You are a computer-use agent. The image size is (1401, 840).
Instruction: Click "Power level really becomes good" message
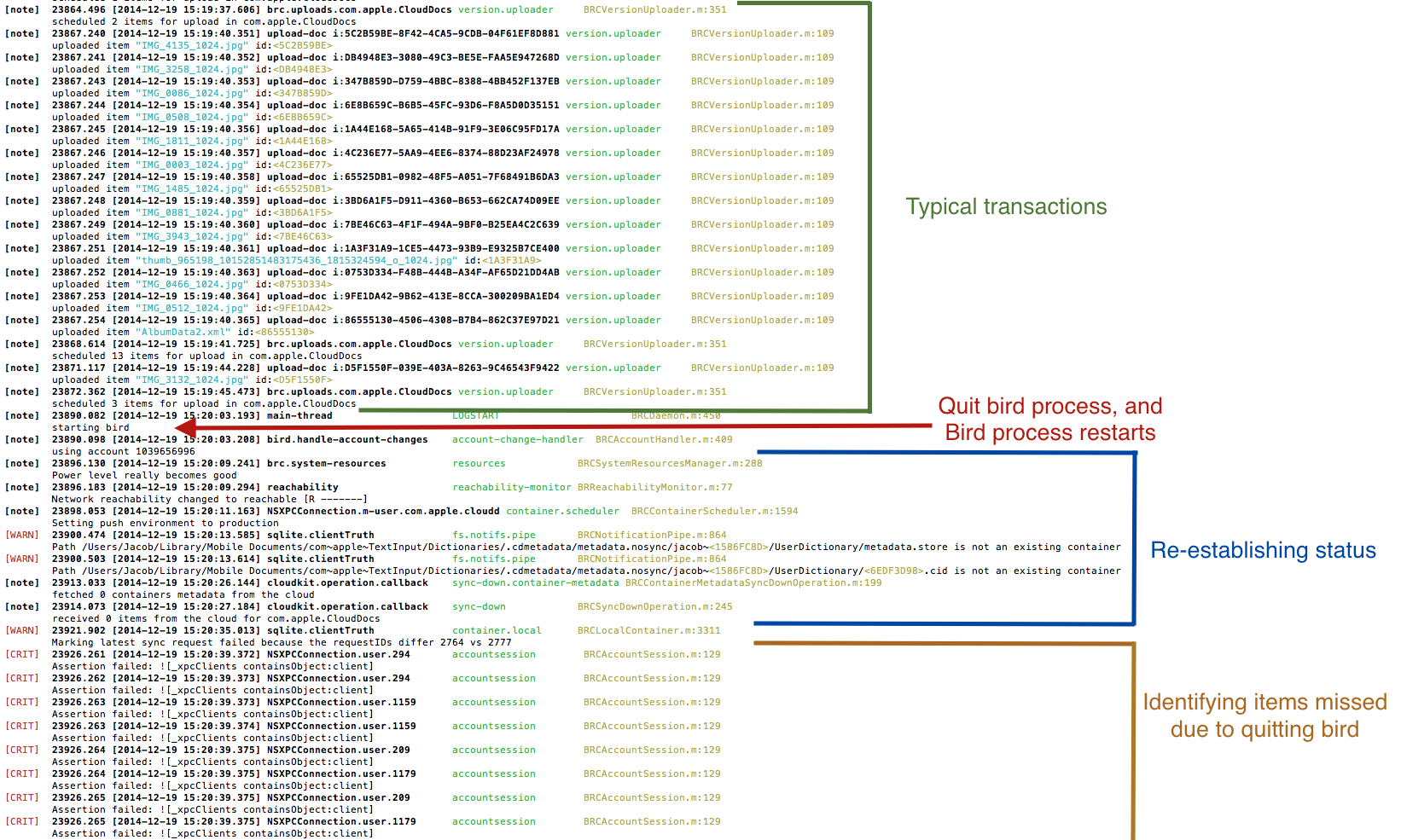(144, 476)
